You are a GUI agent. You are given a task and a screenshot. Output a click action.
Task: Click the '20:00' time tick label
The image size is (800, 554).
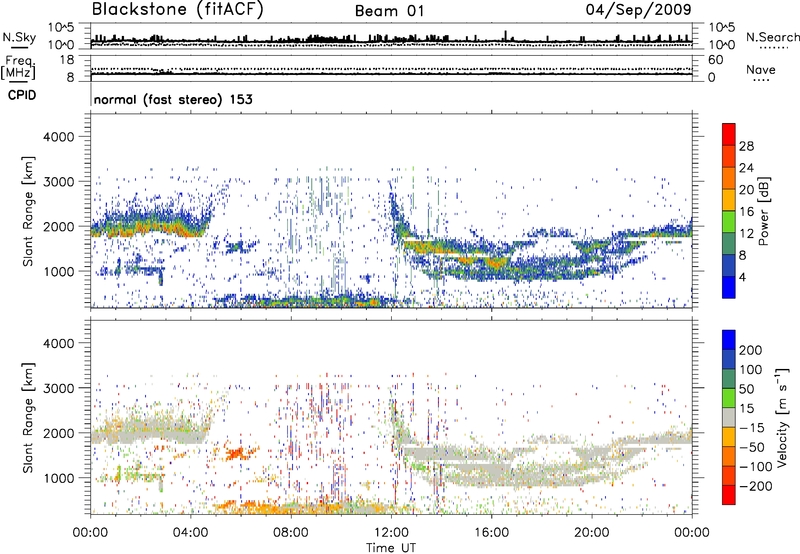point(591,533)
